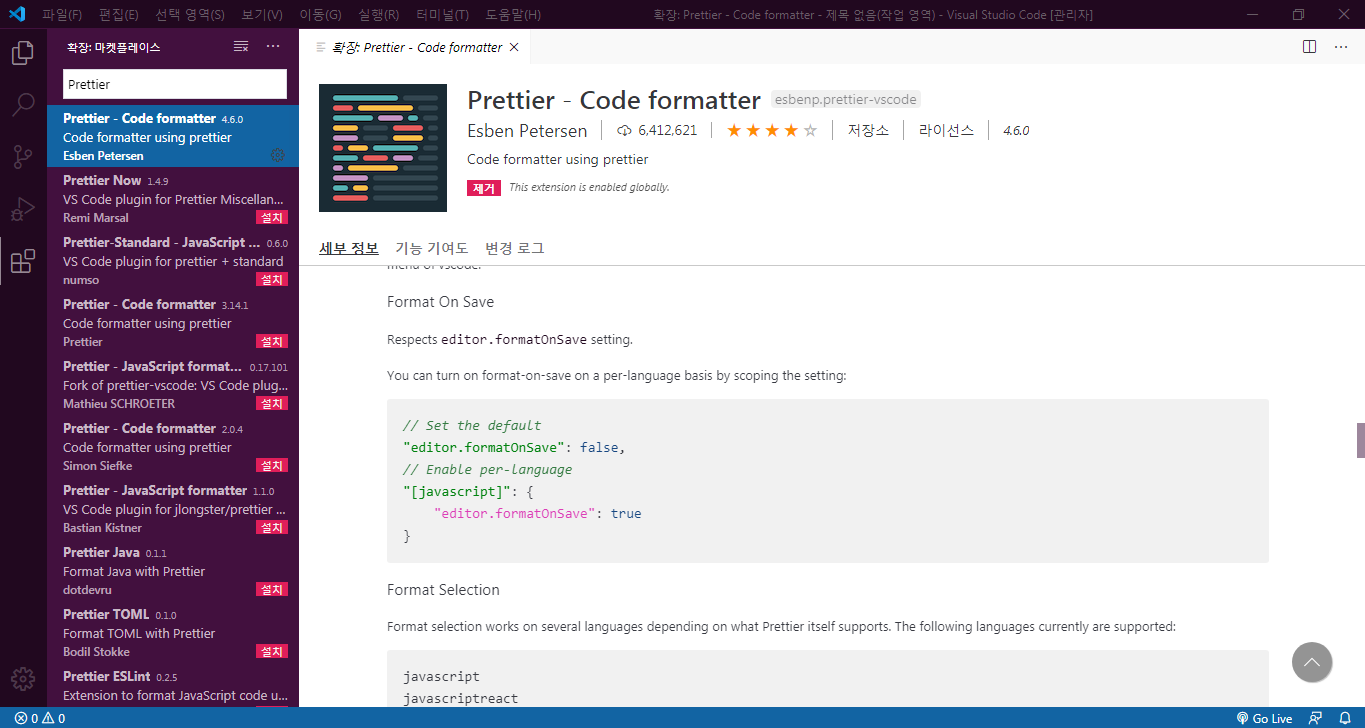Open the Search view icon
The height and width of the screenshot is (728, 1365).
coord(22,105)
